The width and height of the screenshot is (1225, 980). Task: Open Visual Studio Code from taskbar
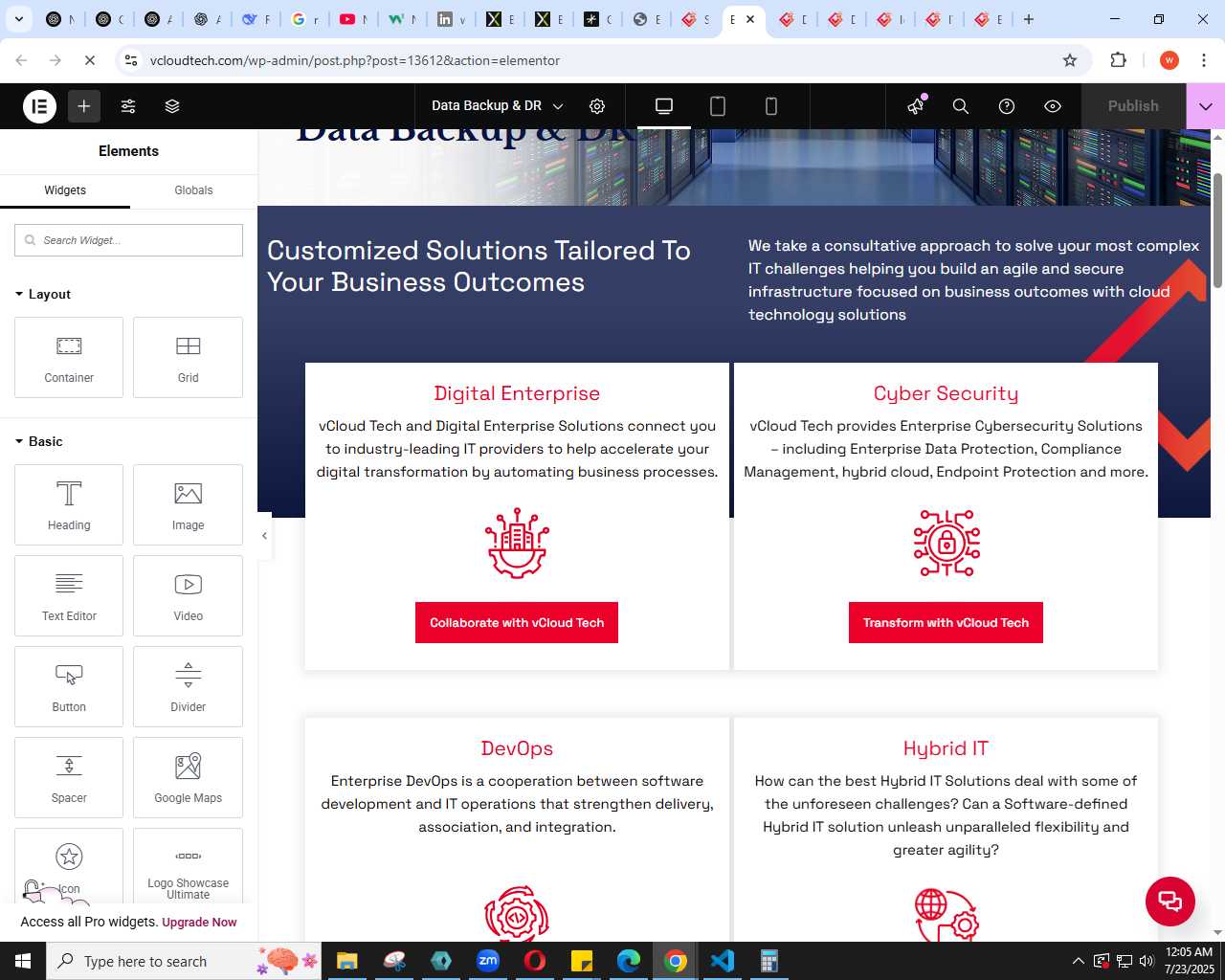pos(723,961)
